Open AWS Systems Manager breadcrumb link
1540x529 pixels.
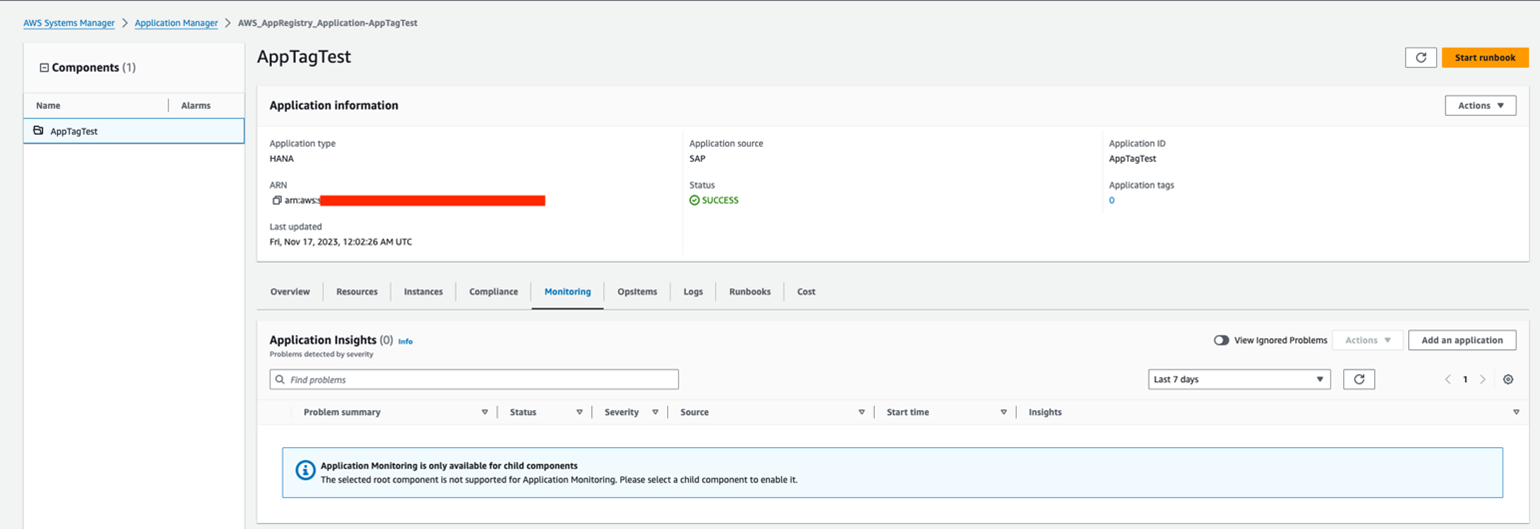point(69,22)
